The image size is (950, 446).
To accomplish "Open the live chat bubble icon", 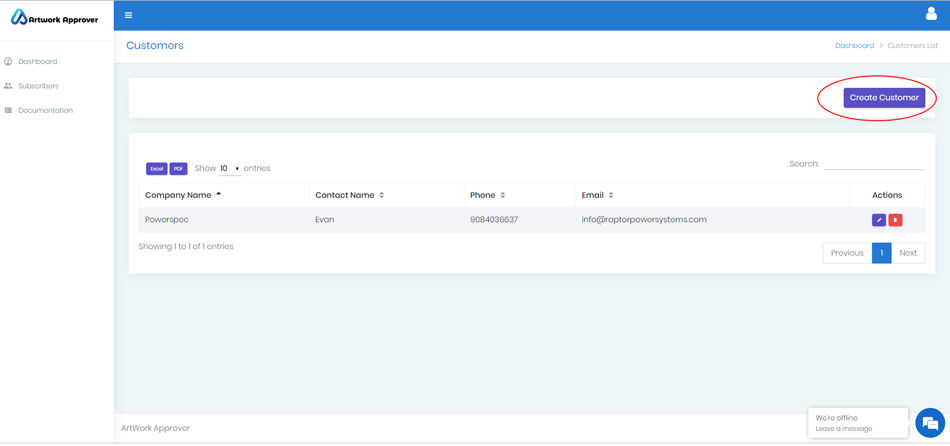I will coord(929,423).
